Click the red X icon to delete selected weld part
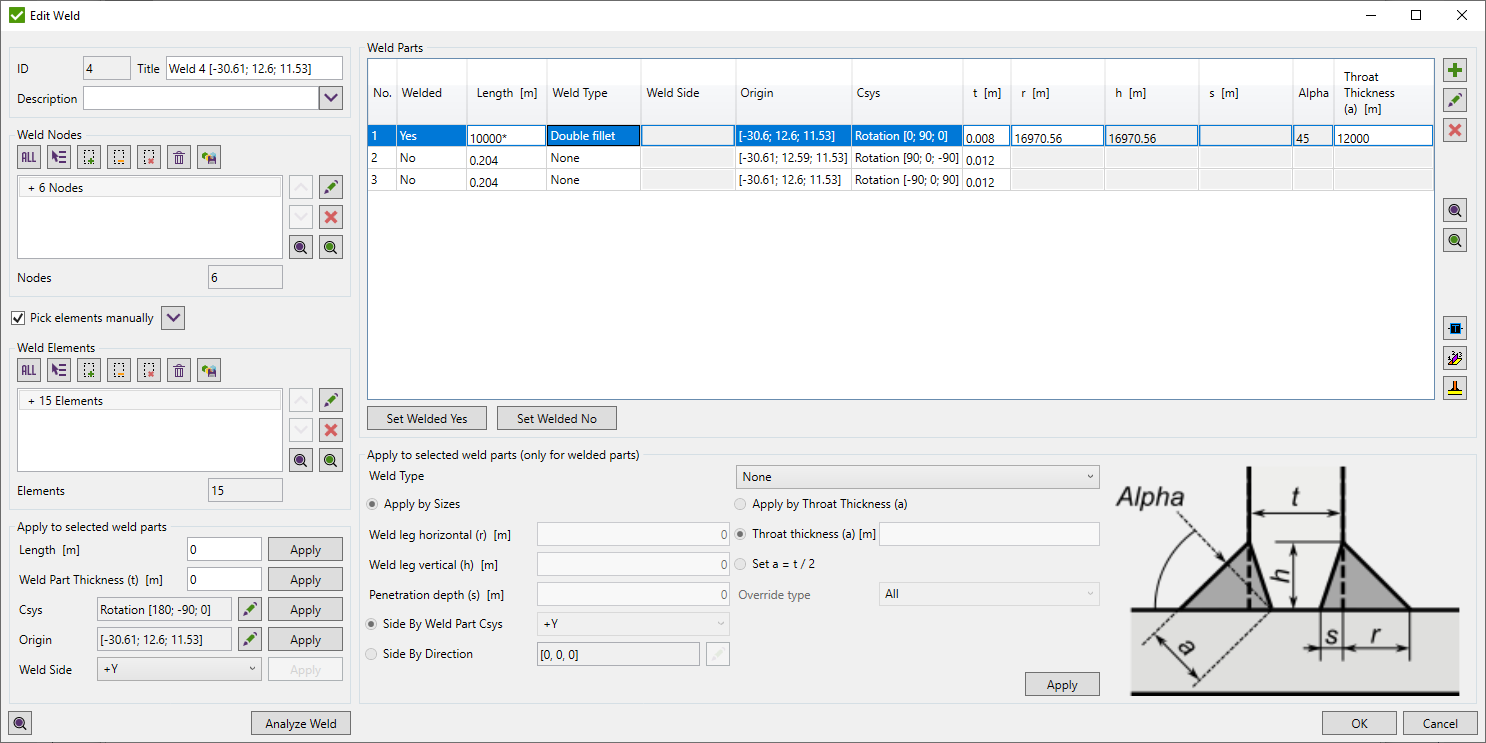 pyautogui.click(x=1455, y=129)
